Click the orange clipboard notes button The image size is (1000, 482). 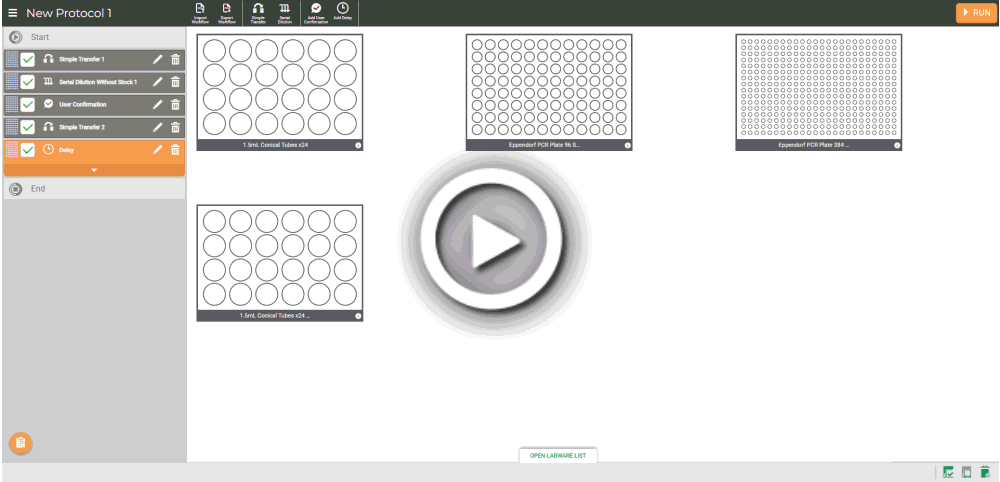pyautogui.click(x=20, y=443)
